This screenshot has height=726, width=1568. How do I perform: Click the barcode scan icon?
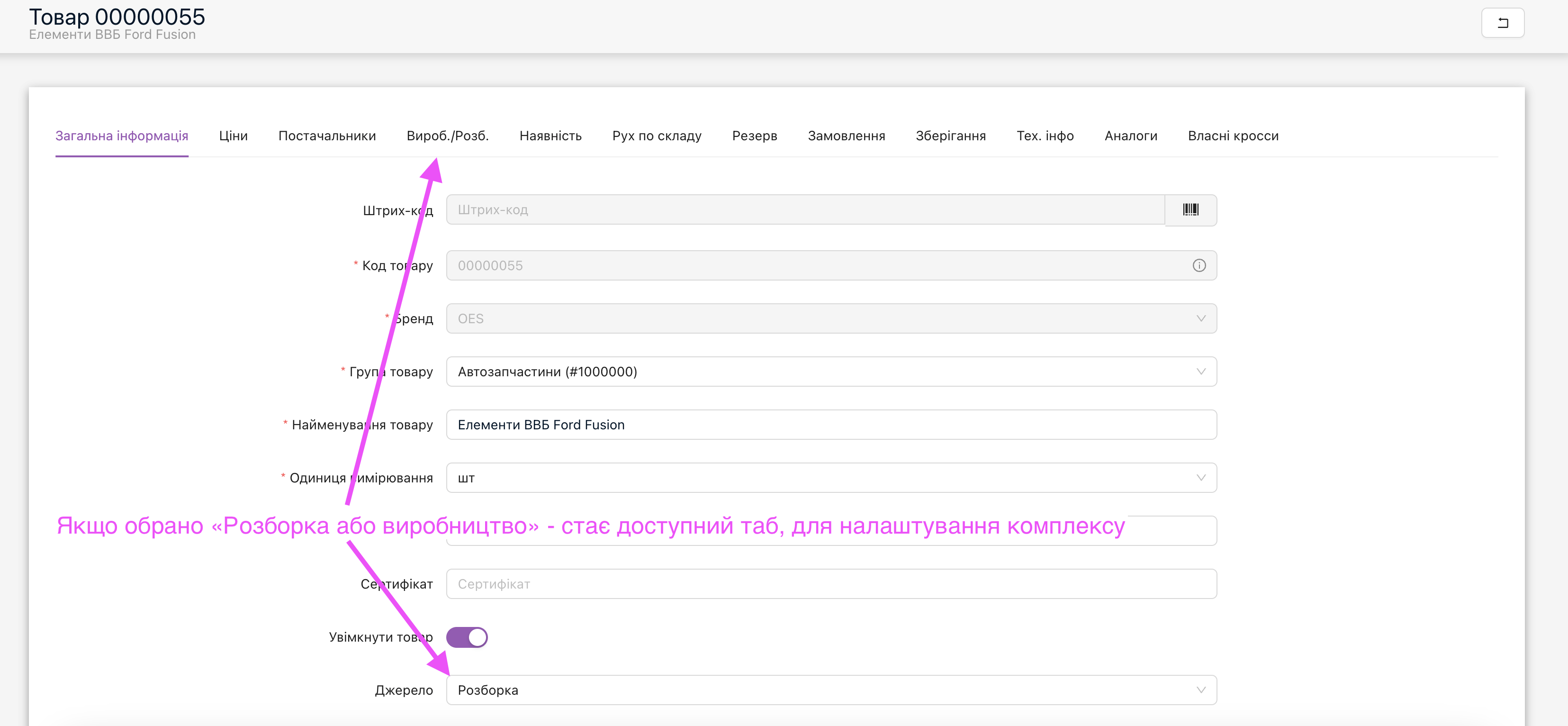(1190, 210)
